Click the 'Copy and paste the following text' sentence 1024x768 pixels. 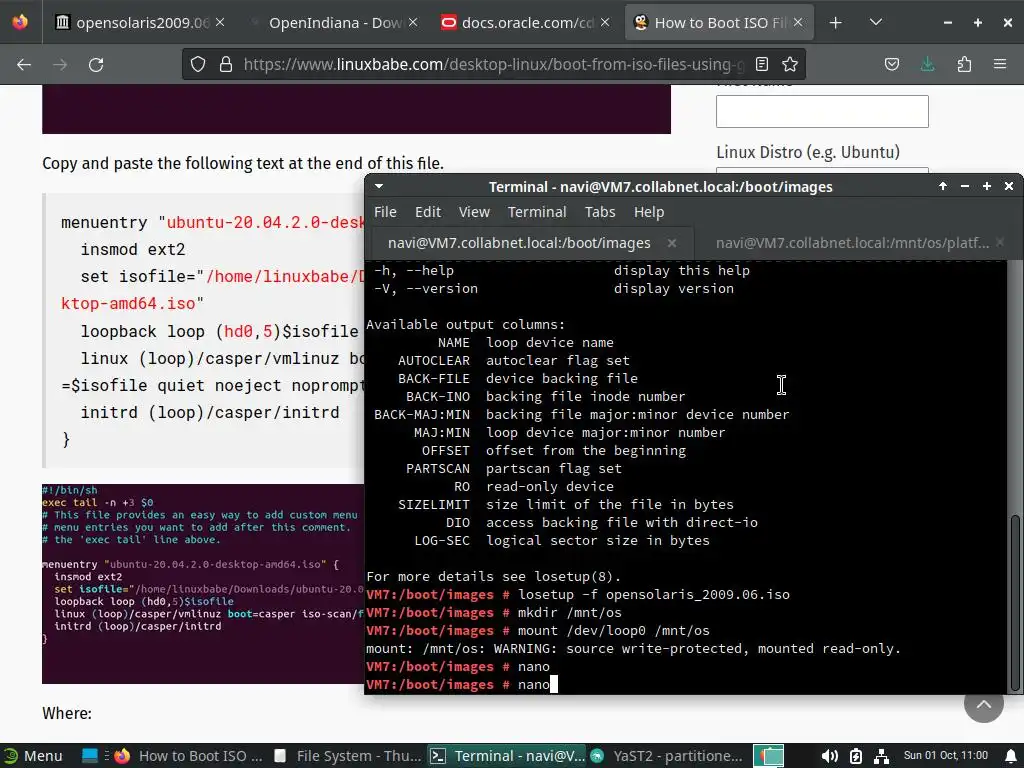pyautogui.click(x=243, y=163)
